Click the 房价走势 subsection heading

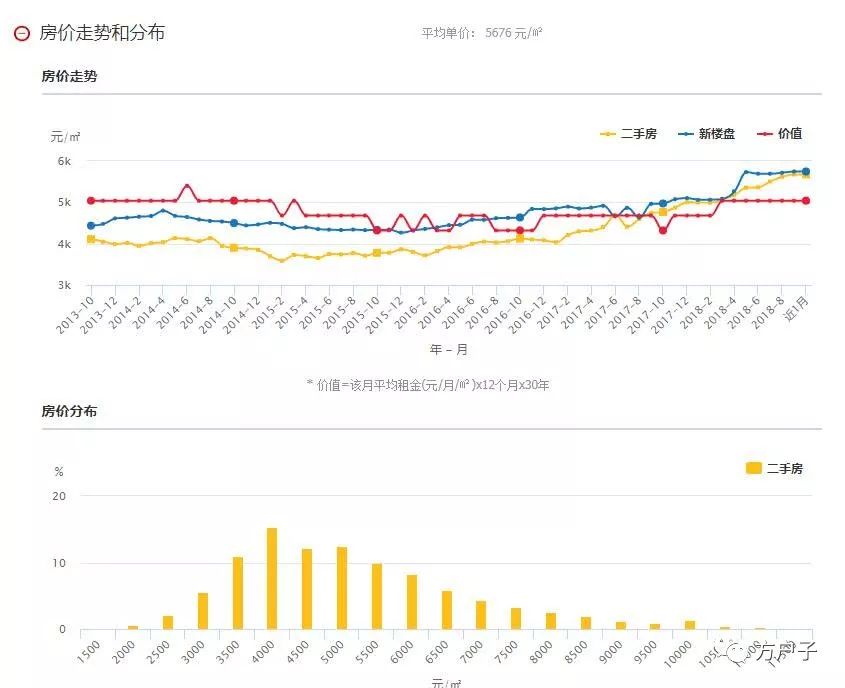pyautogui.click(x=70, y=76)
